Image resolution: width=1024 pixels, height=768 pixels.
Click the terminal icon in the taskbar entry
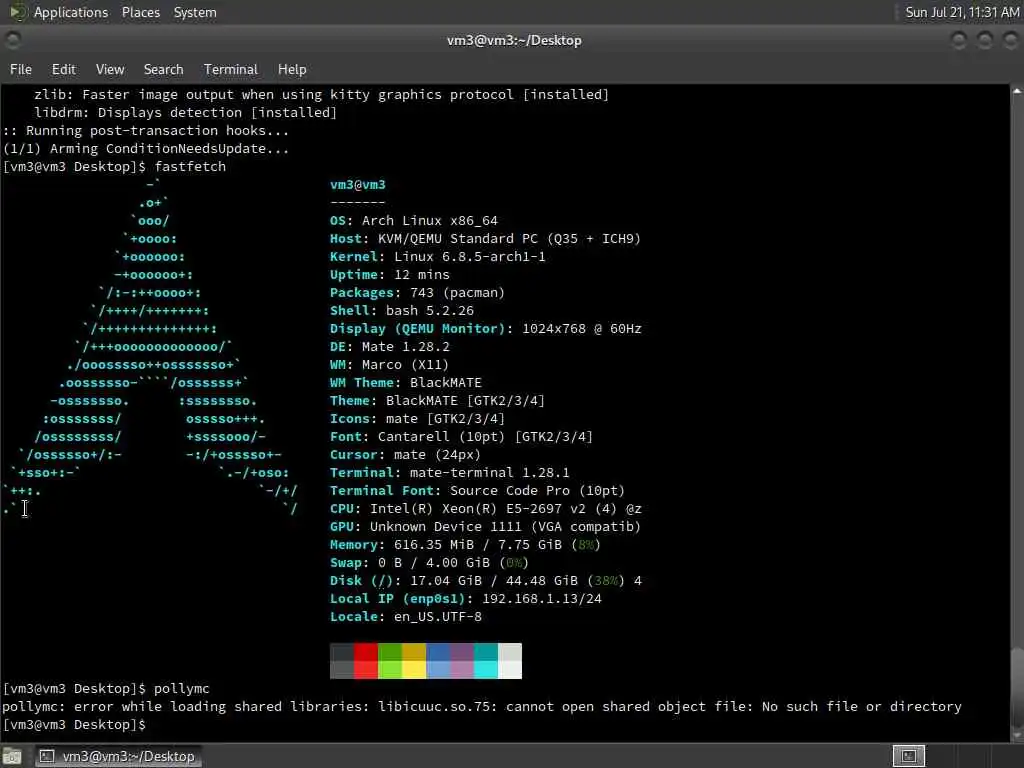(46, 756)
